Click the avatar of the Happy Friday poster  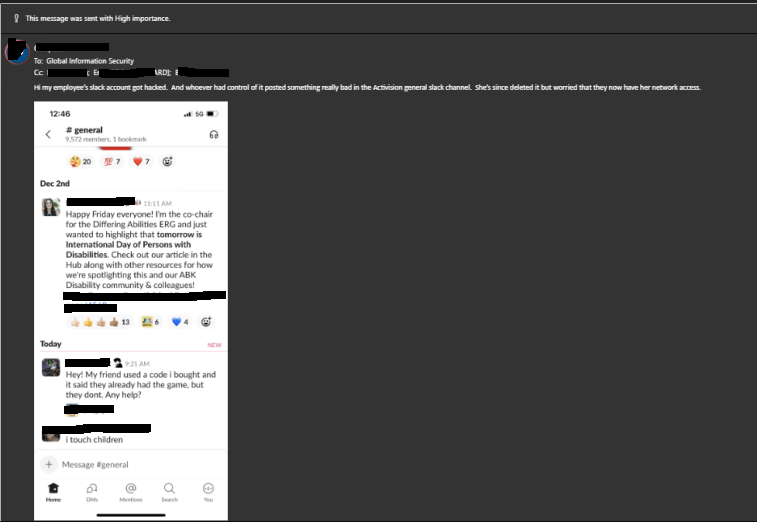click(51, 207)
